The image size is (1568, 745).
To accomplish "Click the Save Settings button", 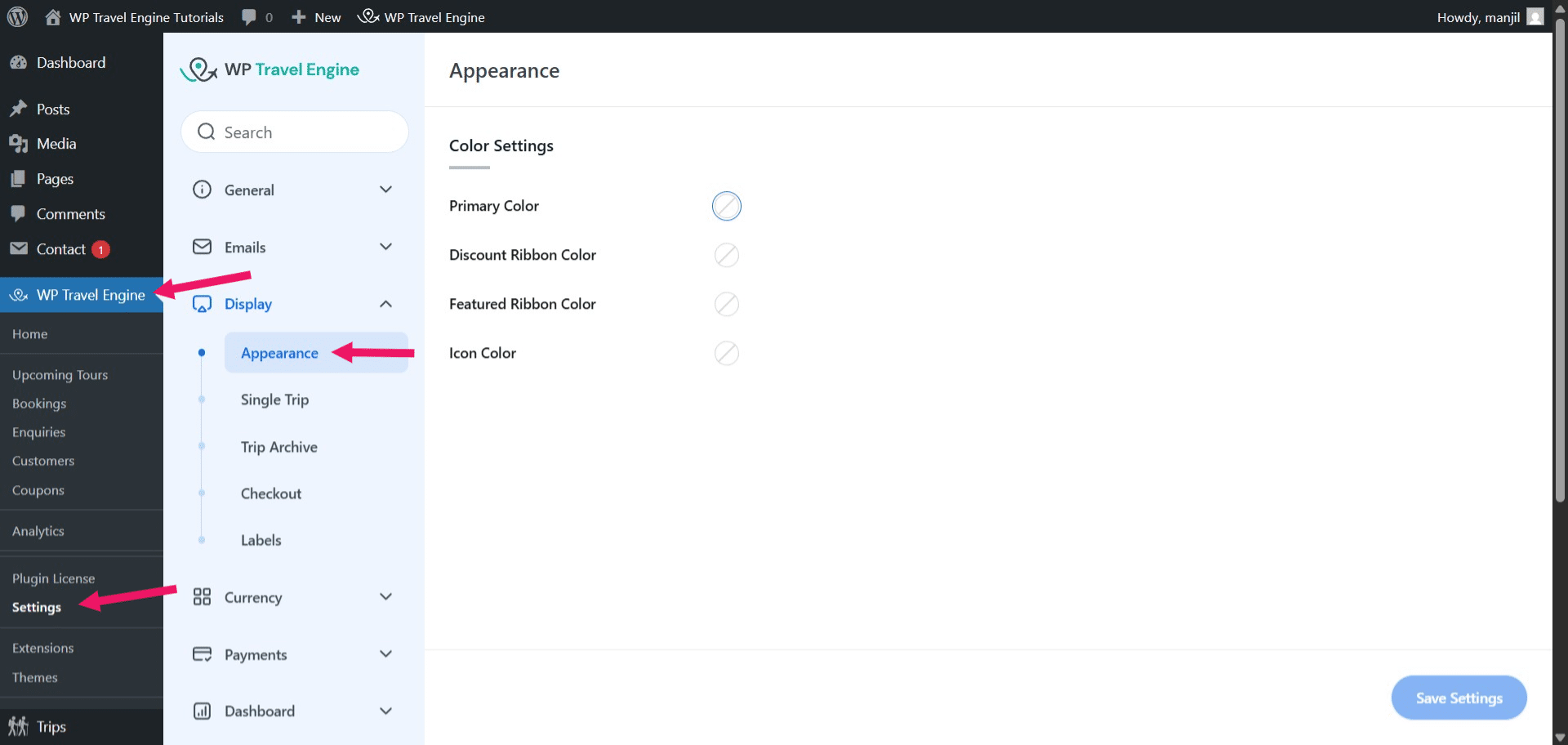I will (x=1459, y=698).
